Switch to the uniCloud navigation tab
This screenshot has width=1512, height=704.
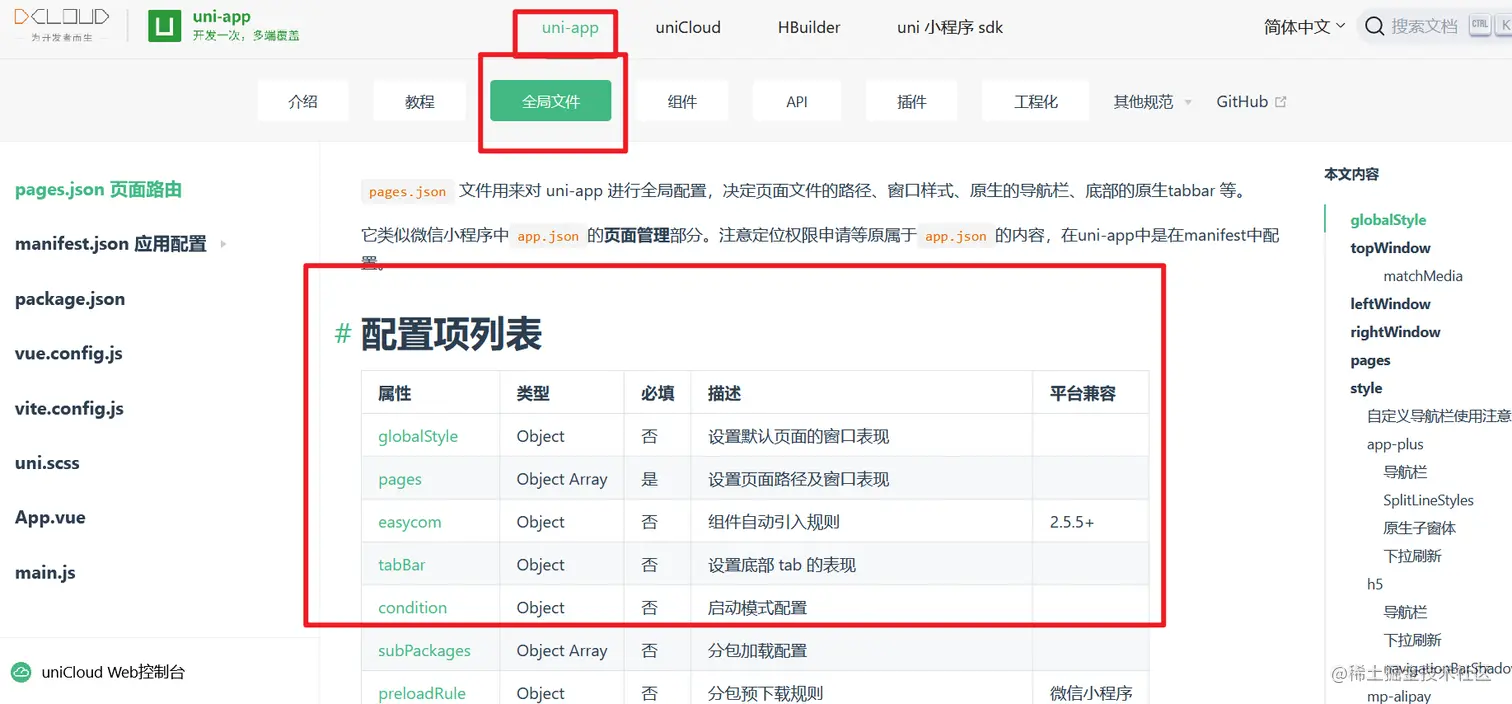click(688, 27)
